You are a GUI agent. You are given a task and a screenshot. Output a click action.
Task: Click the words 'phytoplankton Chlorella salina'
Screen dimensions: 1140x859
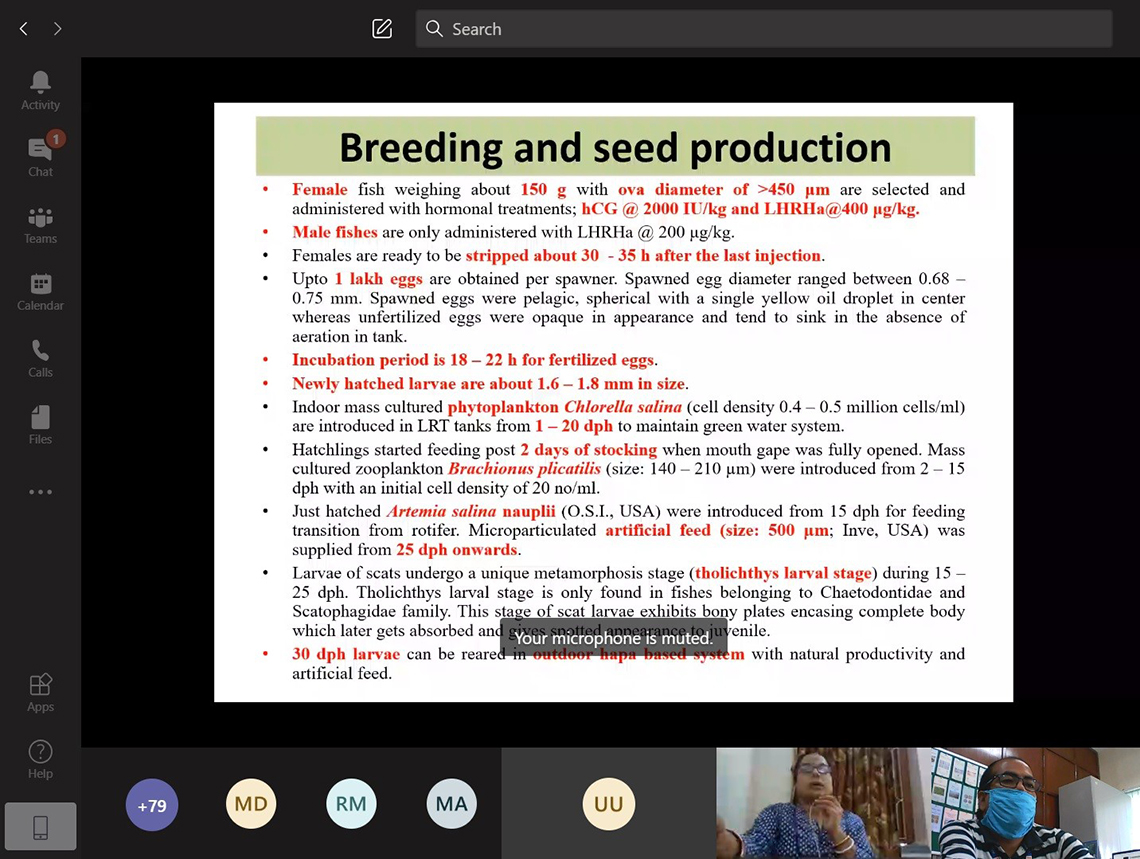pos(565,407)
